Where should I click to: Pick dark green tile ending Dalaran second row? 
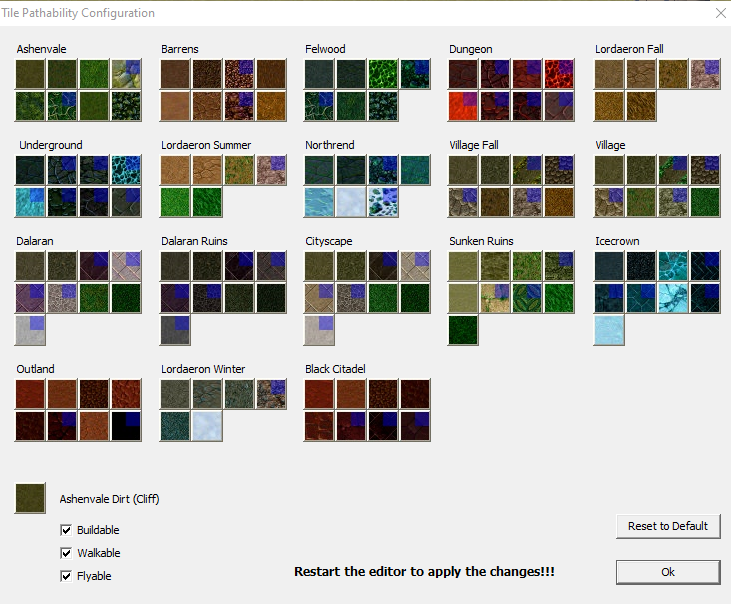(126, 298)
